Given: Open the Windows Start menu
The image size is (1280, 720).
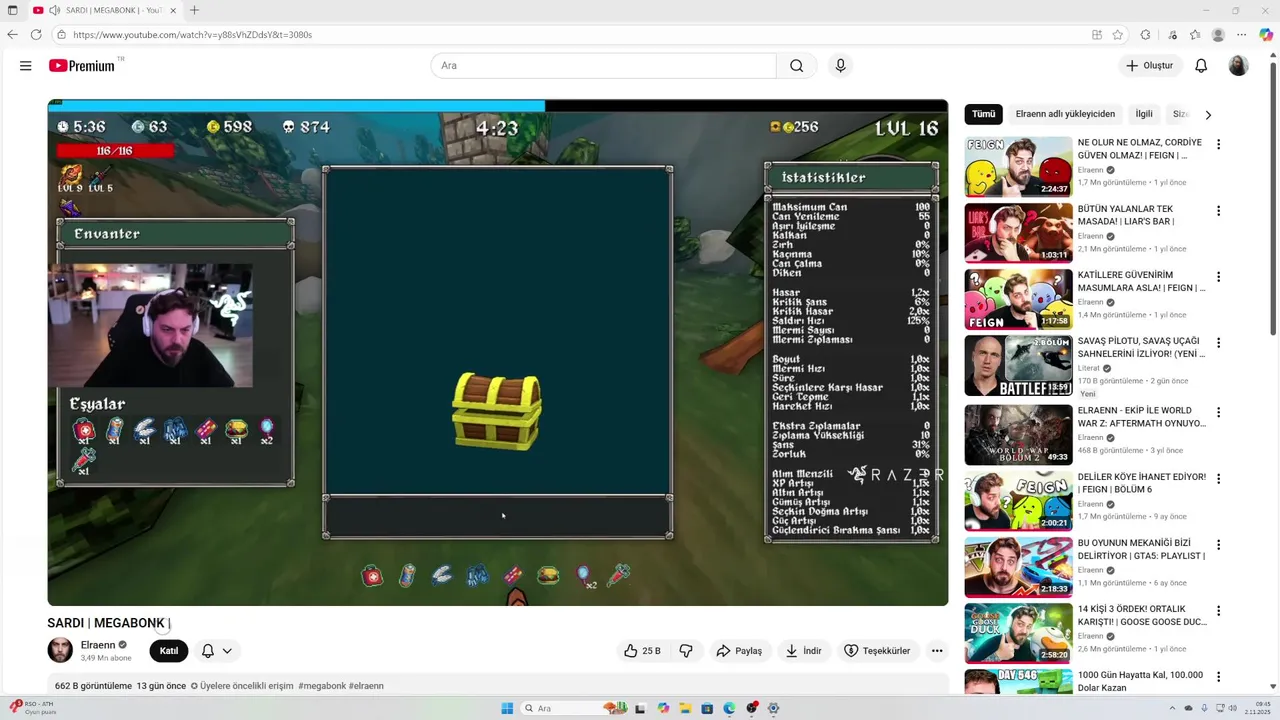Looking at the screenshot, I should click(507, 708).
